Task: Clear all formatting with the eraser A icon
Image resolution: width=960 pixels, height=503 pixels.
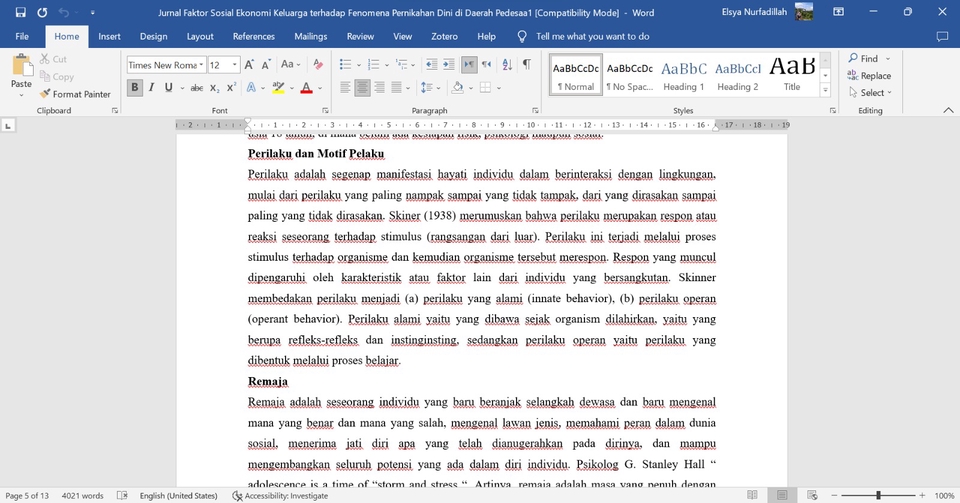Action: click(318, 64)
